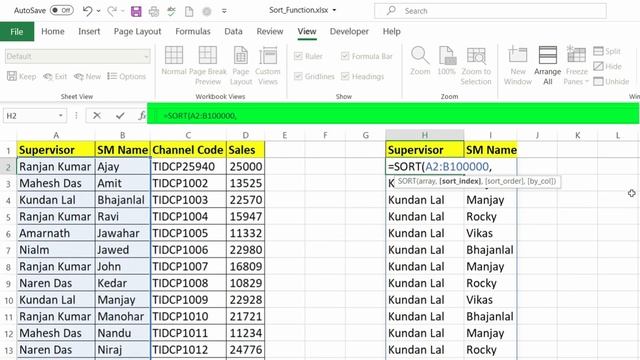The width and height of the screenshot is (640, 360).
Task: Open the Help tab
Action: pos(391,31)
